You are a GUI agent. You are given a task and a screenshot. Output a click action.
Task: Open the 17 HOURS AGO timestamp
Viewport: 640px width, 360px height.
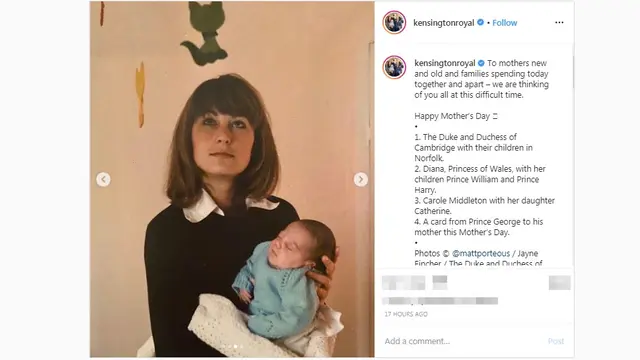406,314
